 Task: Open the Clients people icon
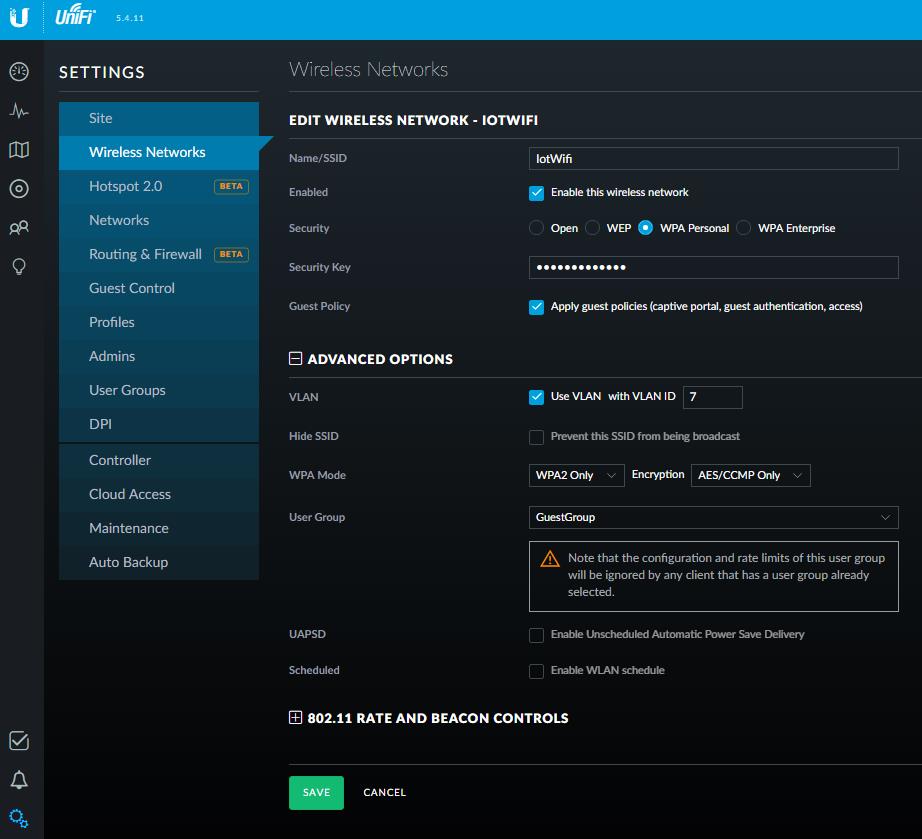(19, 228)
